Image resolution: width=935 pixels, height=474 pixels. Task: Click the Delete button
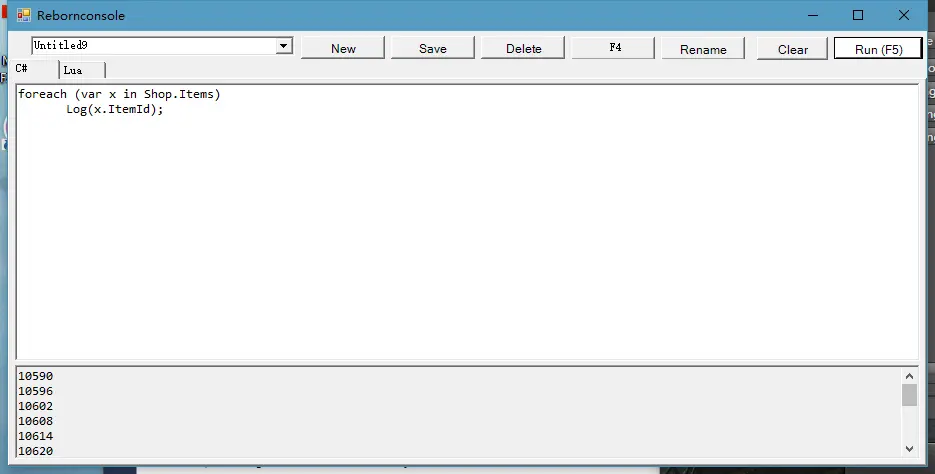523,49
